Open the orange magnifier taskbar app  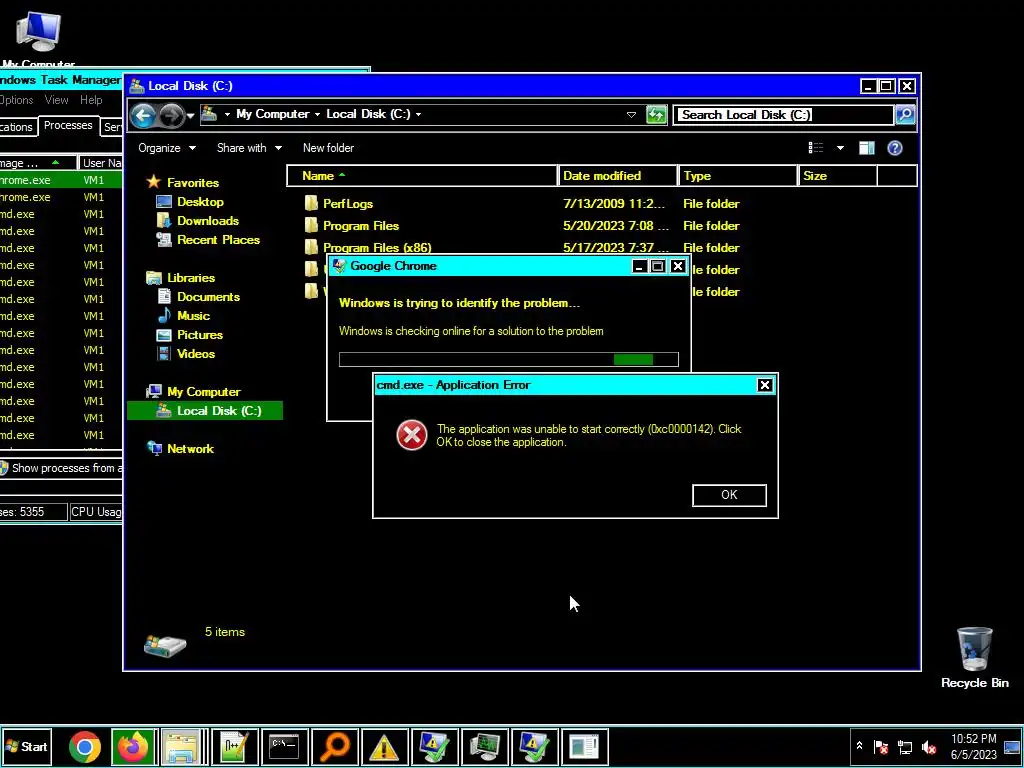[335, 747]
